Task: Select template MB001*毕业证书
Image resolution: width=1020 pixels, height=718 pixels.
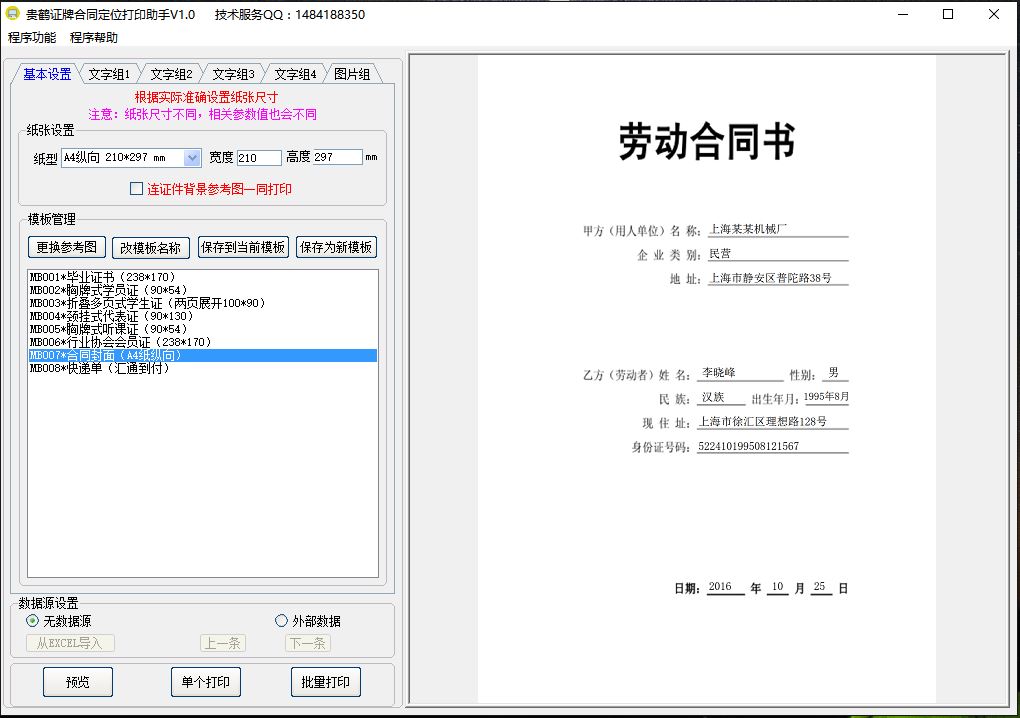Action: tap(202, 277)
